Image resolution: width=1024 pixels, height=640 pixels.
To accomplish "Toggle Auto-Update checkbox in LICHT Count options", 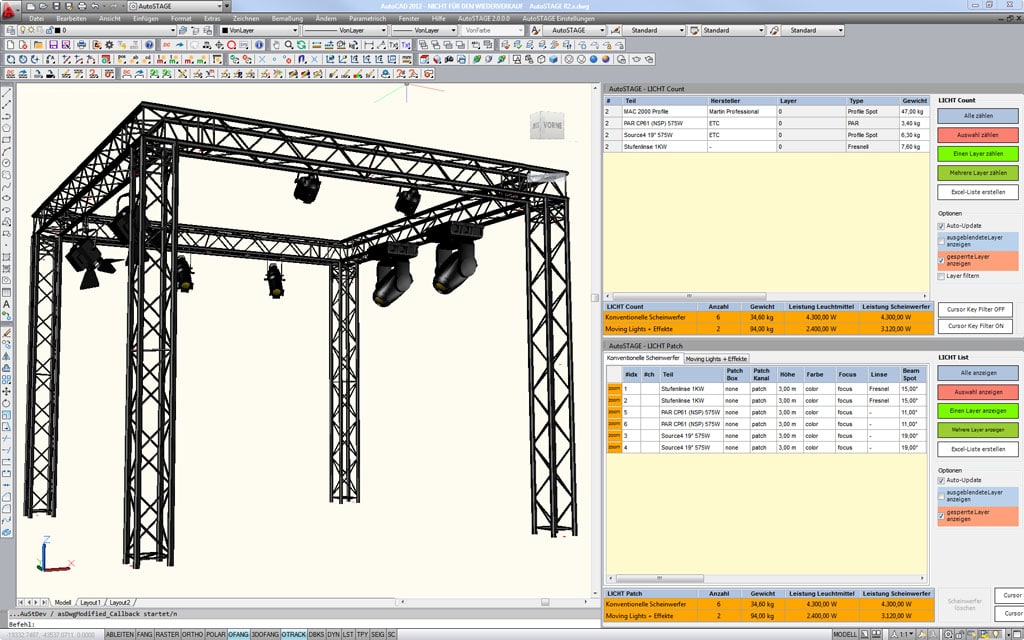I will click(x=942, y=226).
